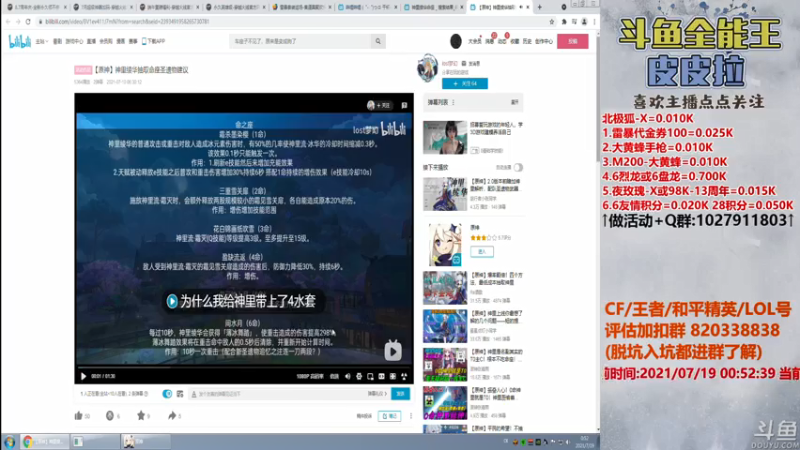Expand the danmaku list panel
Viewport: 800px width, 450px height.
pyautogui.click(x=515, y=103)
